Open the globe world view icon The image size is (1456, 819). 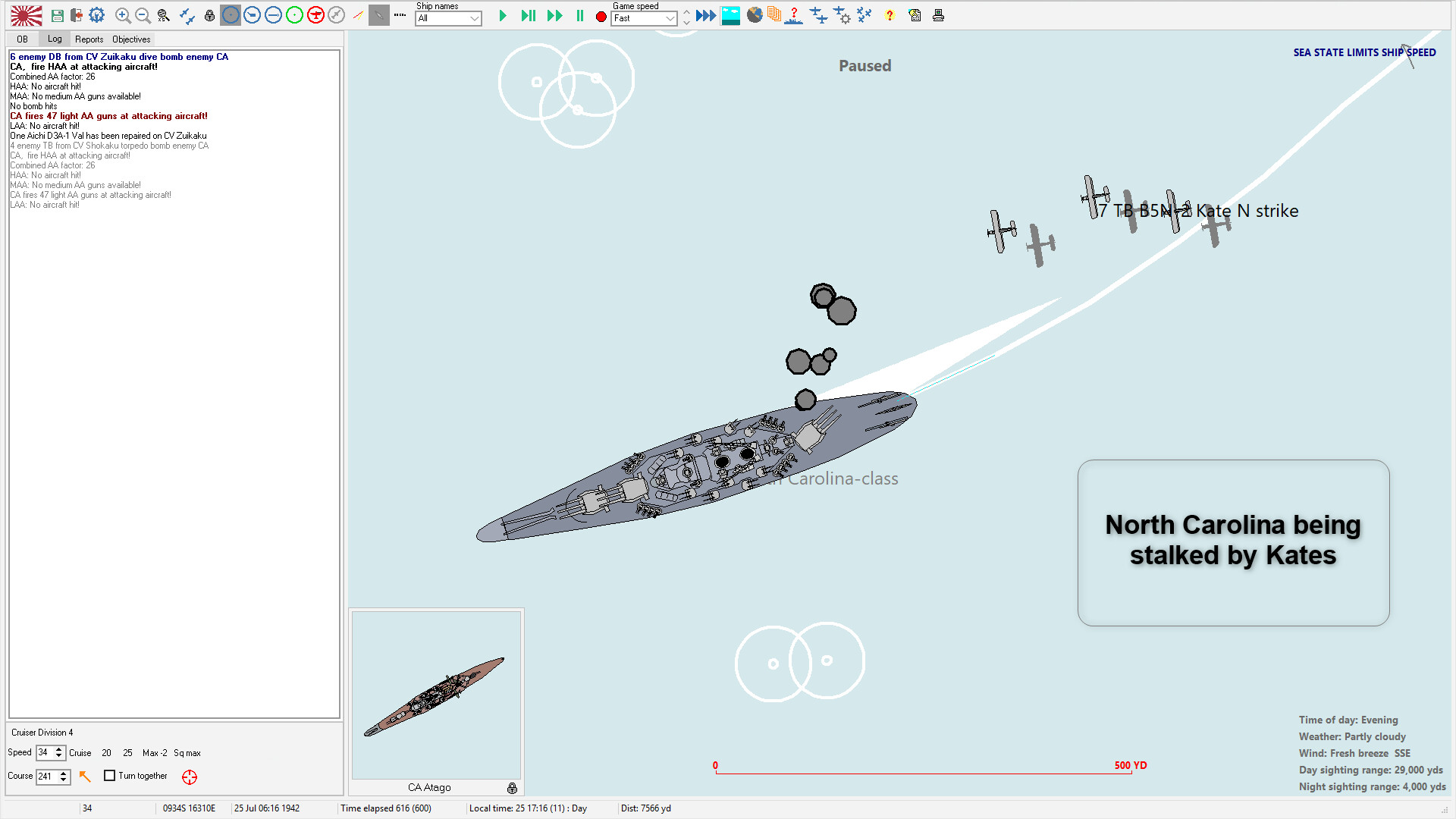click(755, 15)
